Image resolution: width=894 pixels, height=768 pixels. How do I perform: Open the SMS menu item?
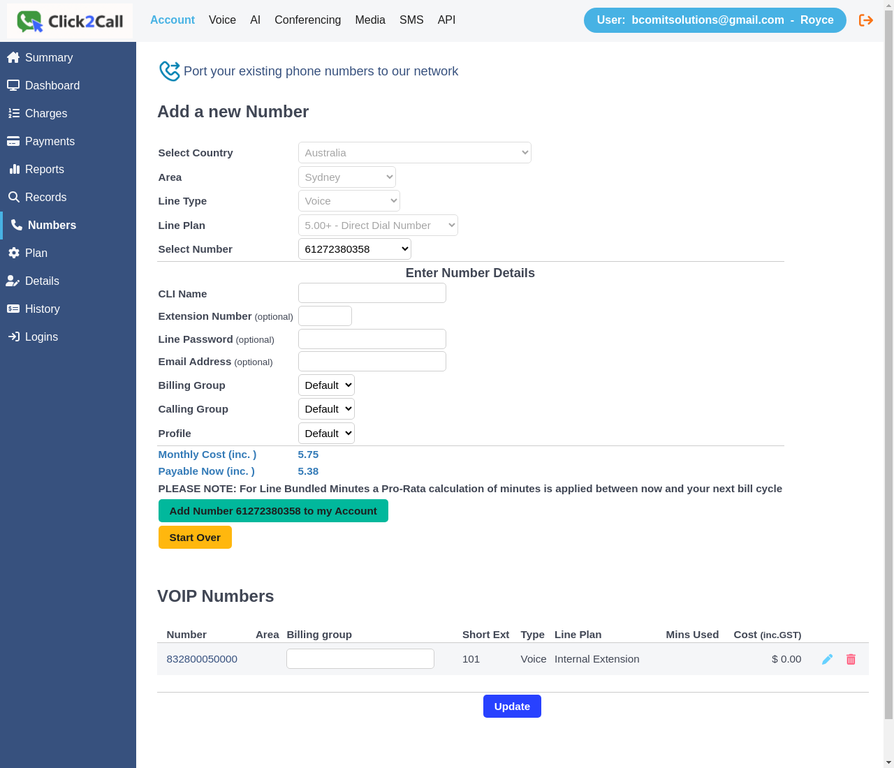point(411,19)
